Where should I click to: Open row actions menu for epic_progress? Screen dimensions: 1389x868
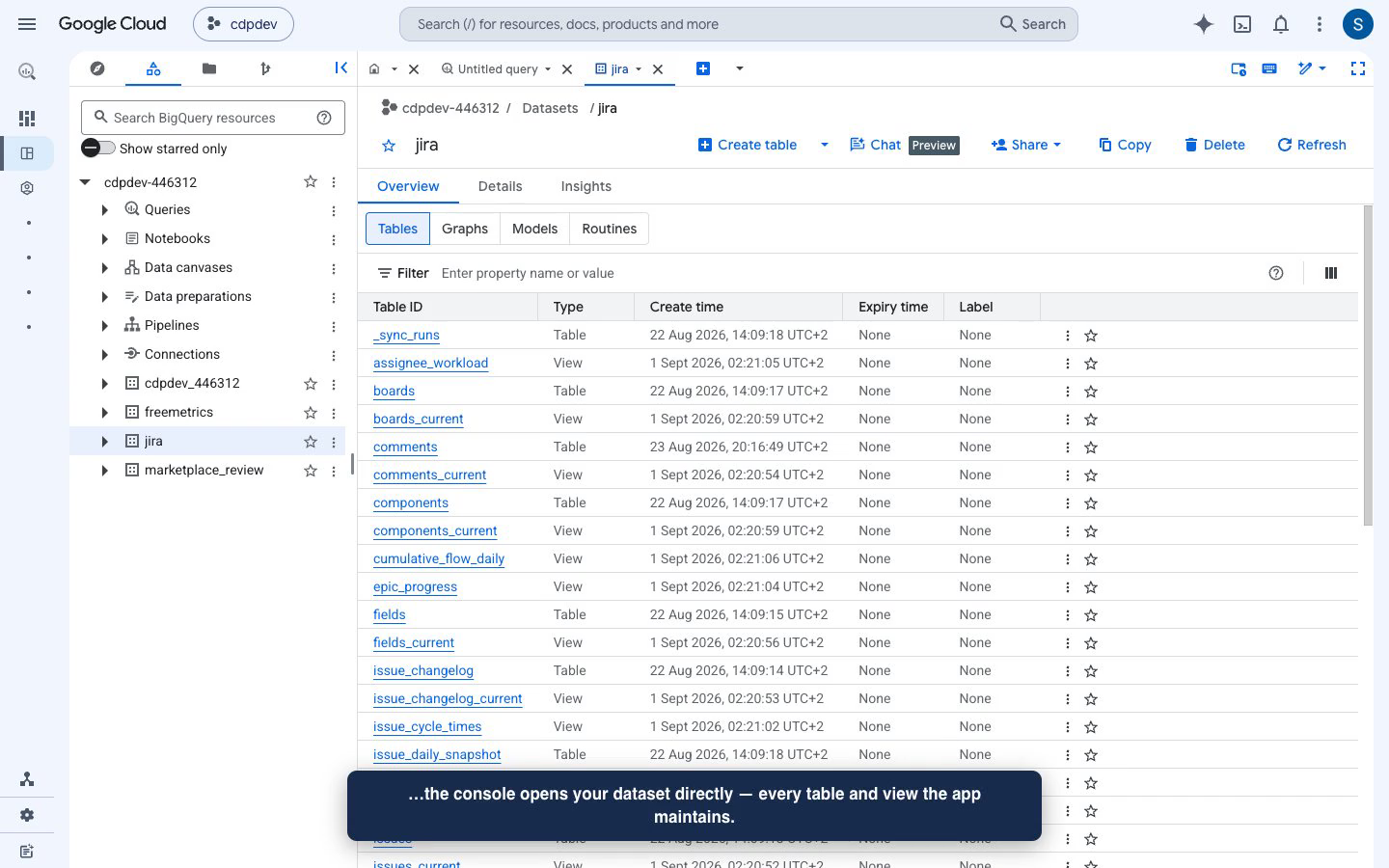1068,587
